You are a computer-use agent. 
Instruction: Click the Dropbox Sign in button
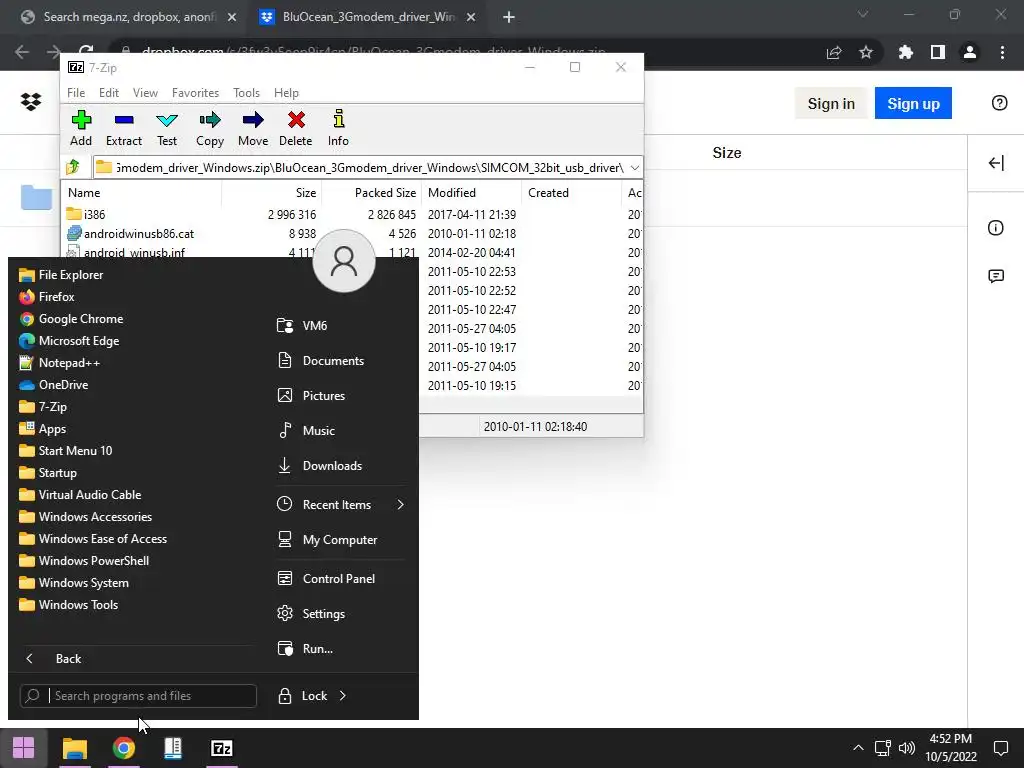831,103
